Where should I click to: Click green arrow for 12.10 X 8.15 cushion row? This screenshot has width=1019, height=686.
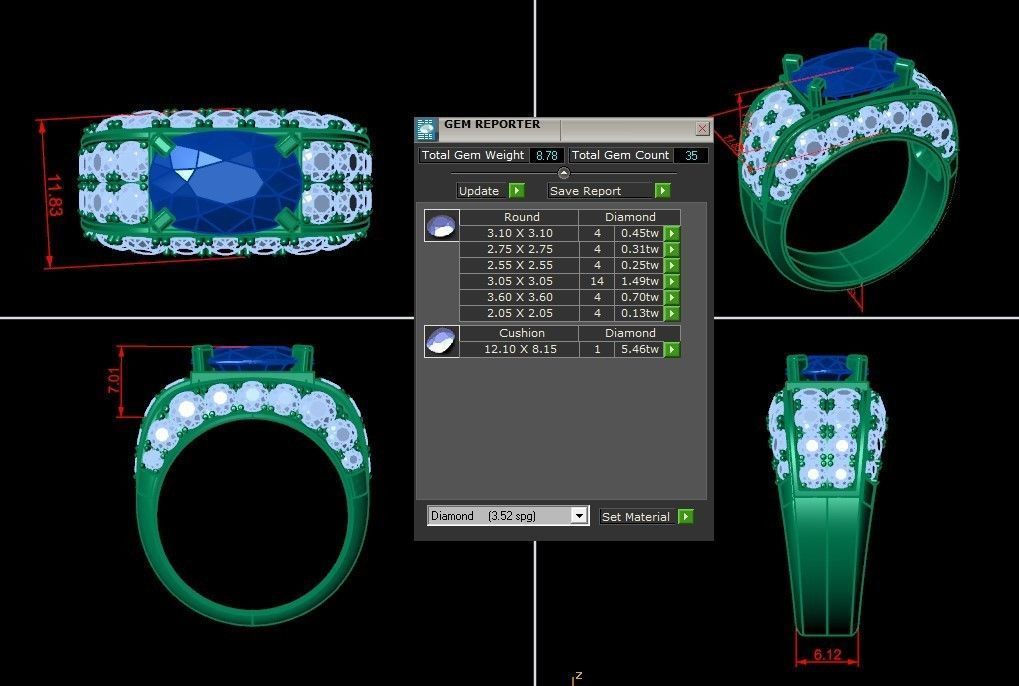click(672, 349)
